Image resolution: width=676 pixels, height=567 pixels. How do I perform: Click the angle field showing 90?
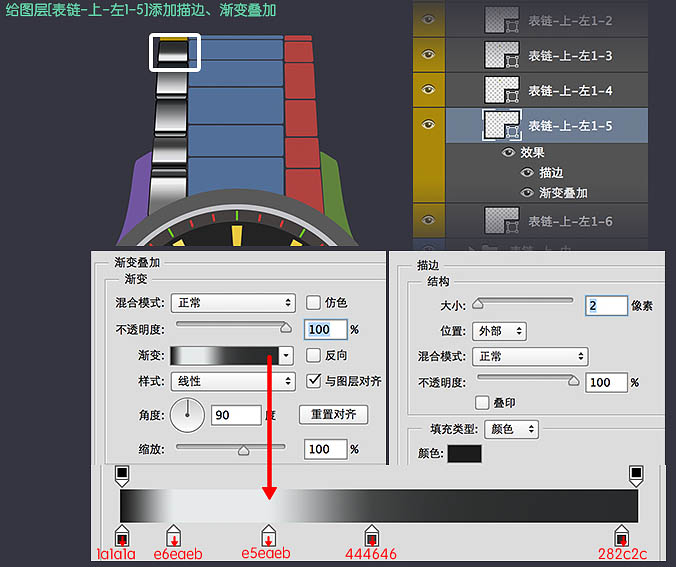coord(236,415)
